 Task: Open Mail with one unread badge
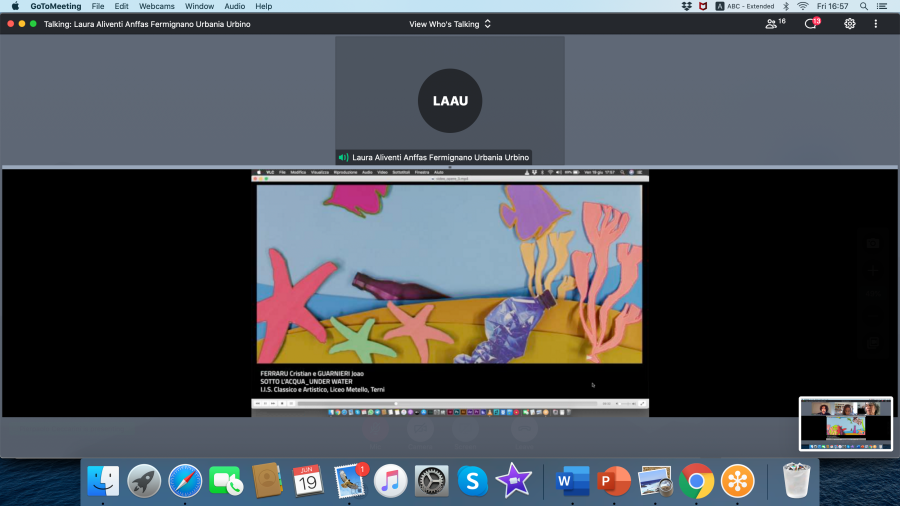coord(350,481)
